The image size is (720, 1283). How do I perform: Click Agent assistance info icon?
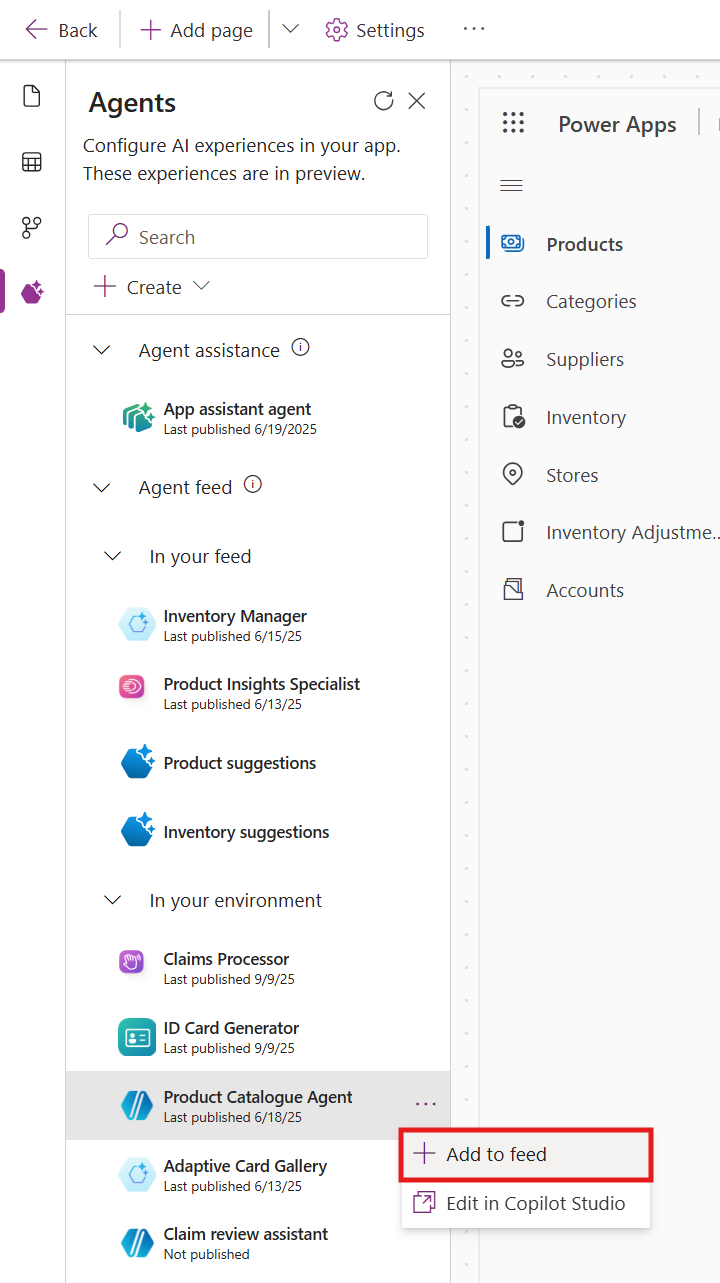pos(300,348)
